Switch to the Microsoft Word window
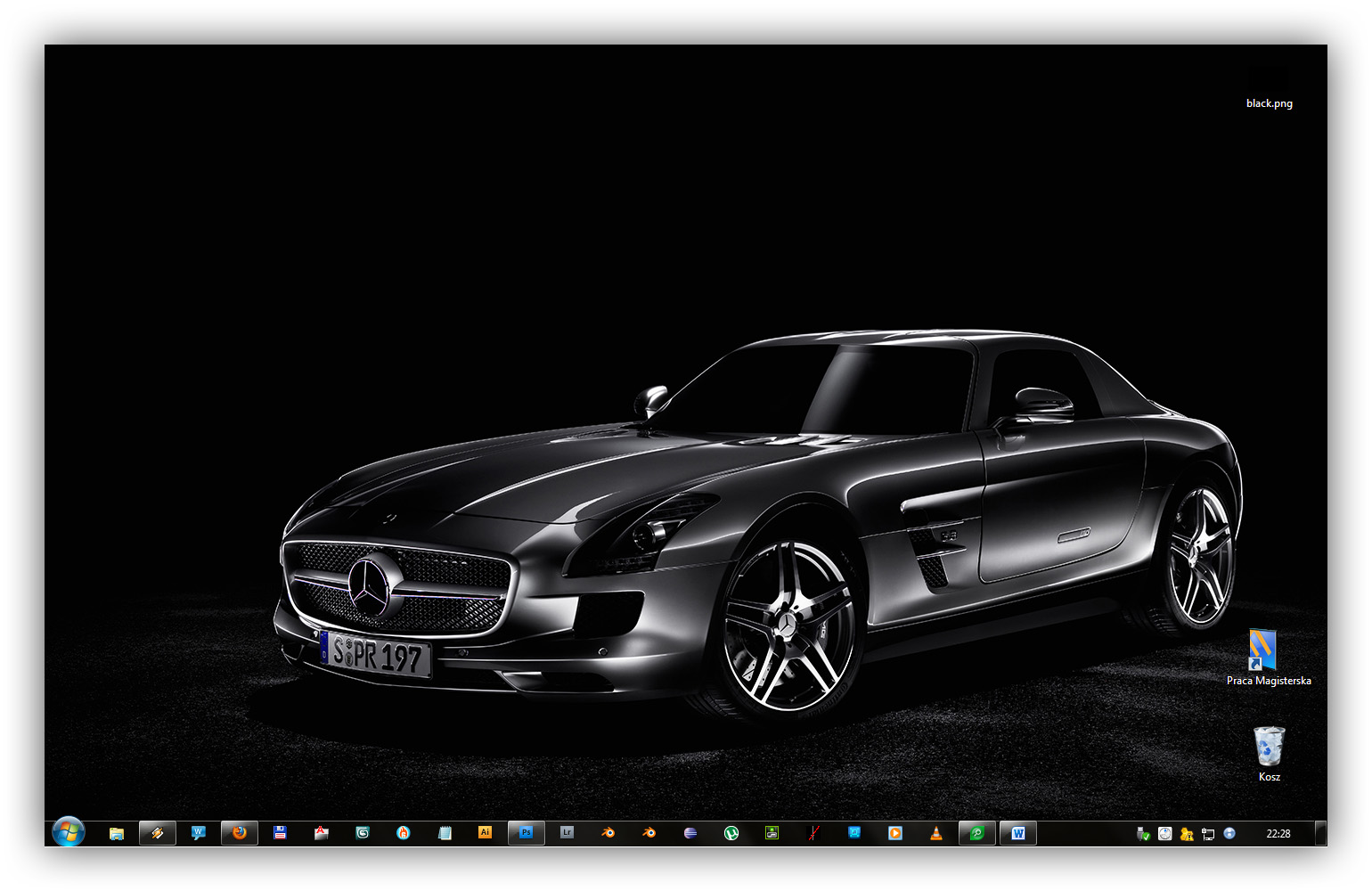 pyautogui.click(x=1017, y=834)
